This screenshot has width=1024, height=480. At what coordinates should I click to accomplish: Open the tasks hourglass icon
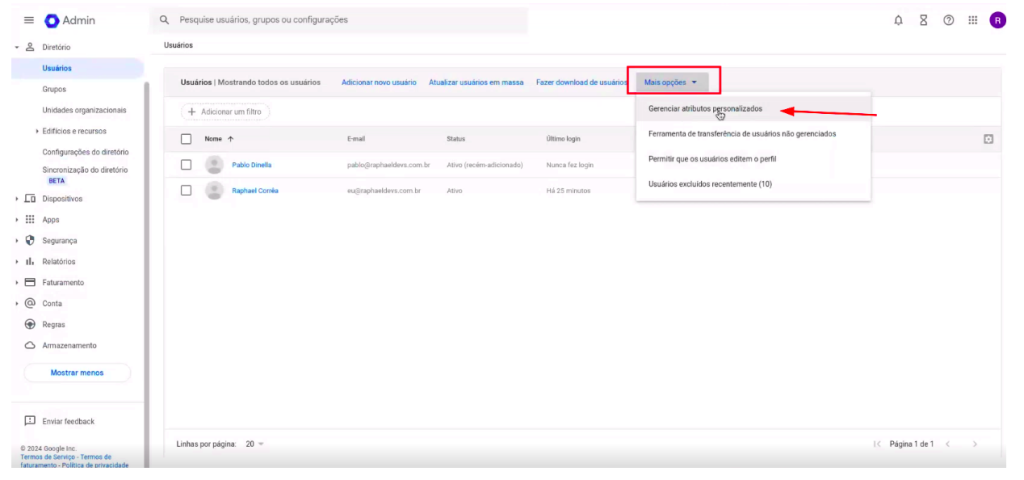pyautogui.click(x=923, y=20)
